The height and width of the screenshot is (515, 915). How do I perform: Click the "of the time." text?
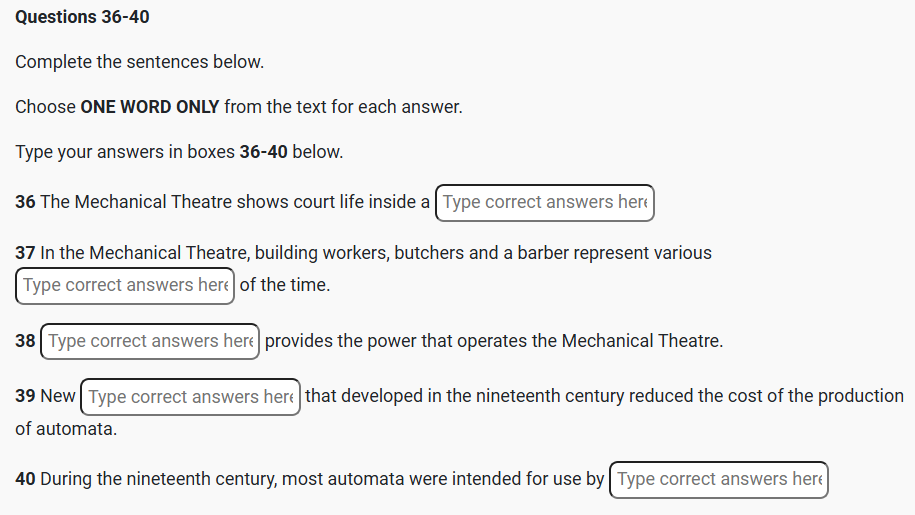click(x=285, y=285)
